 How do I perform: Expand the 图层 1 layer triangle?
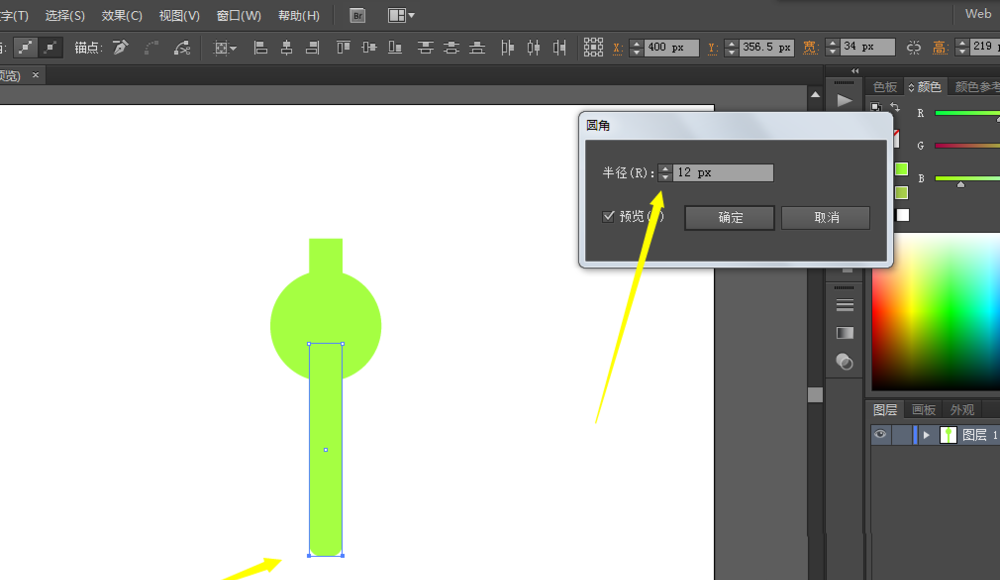point(927,435)
